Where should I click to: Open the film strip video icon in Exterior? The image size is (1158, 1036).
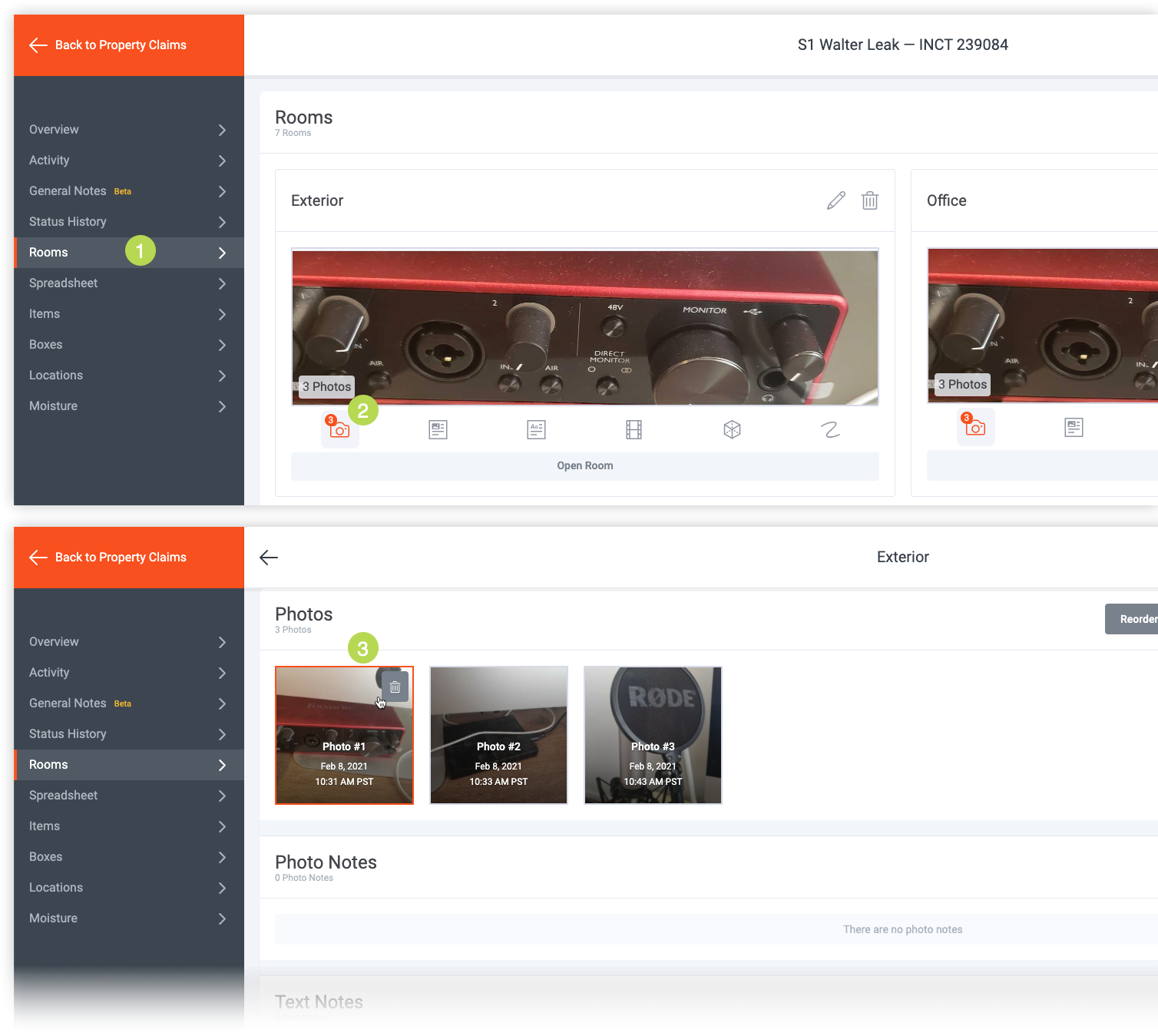tap(634, 429)
